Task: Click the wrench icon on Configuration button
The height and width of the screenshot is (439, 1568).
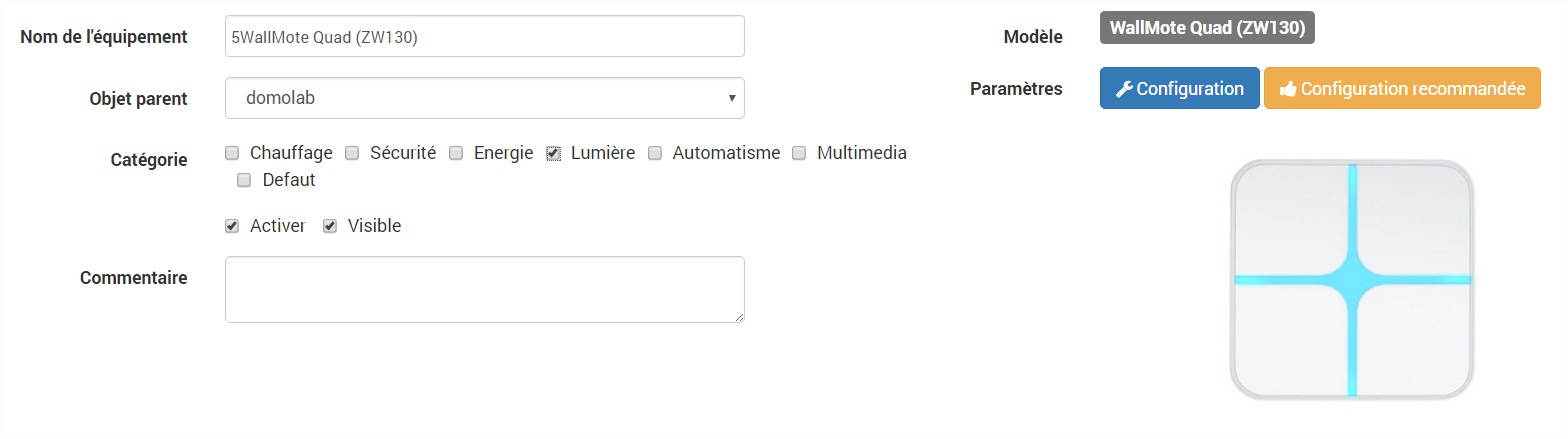Action: [1124, 89]
